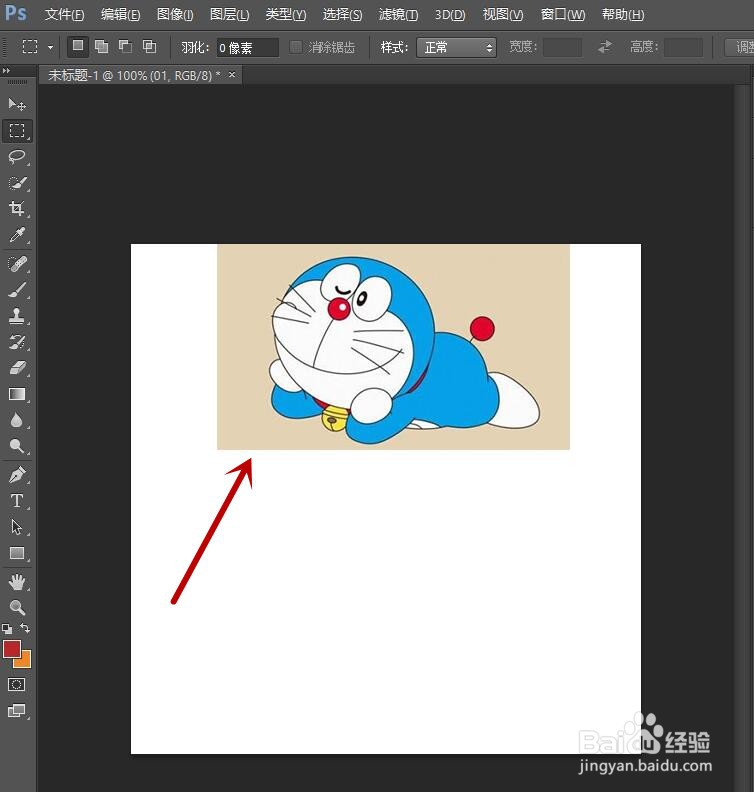Swap foreground and background colors
Image resolution: width=754 pixels, height=792 pixels.
(25, 628)
